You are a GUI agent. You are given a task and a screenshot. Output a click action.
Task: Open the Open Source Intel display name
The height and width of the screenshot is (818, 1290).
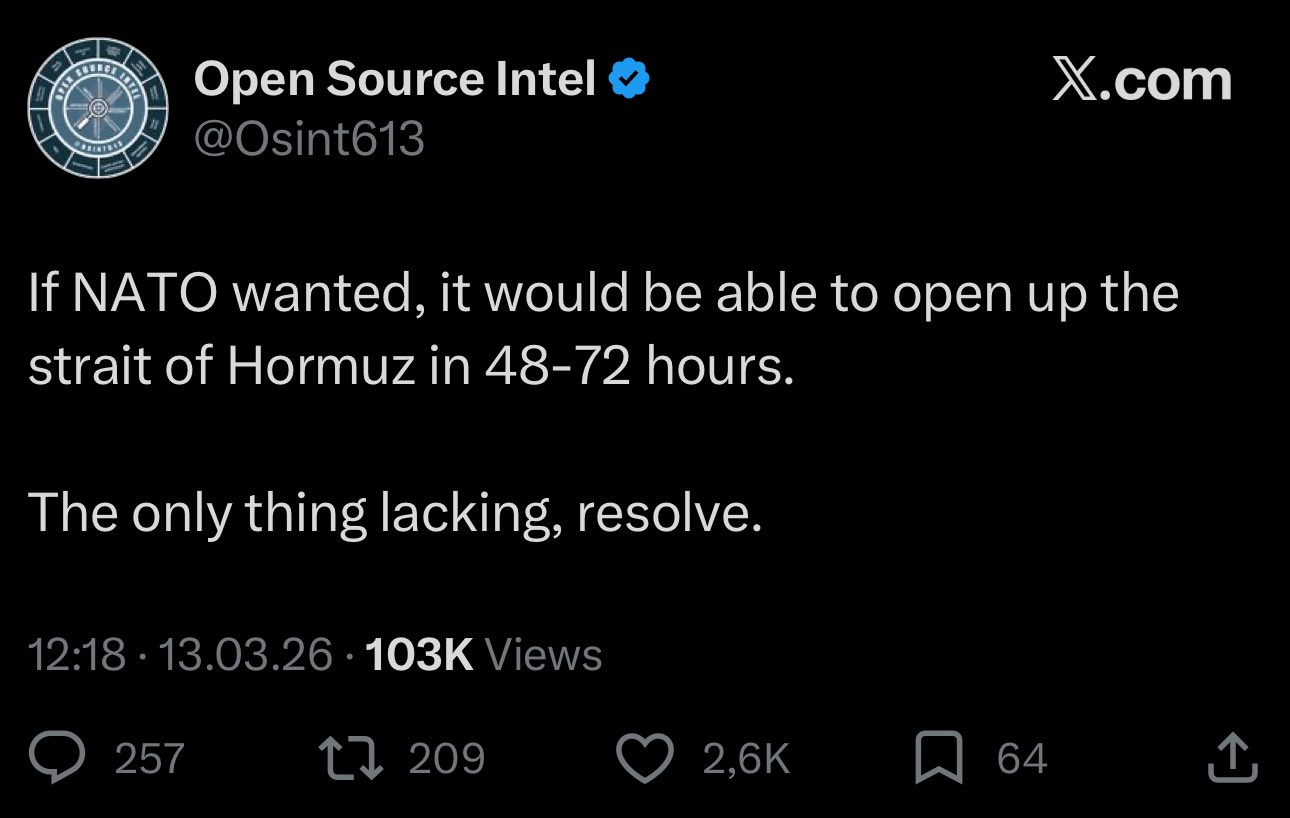395,80
